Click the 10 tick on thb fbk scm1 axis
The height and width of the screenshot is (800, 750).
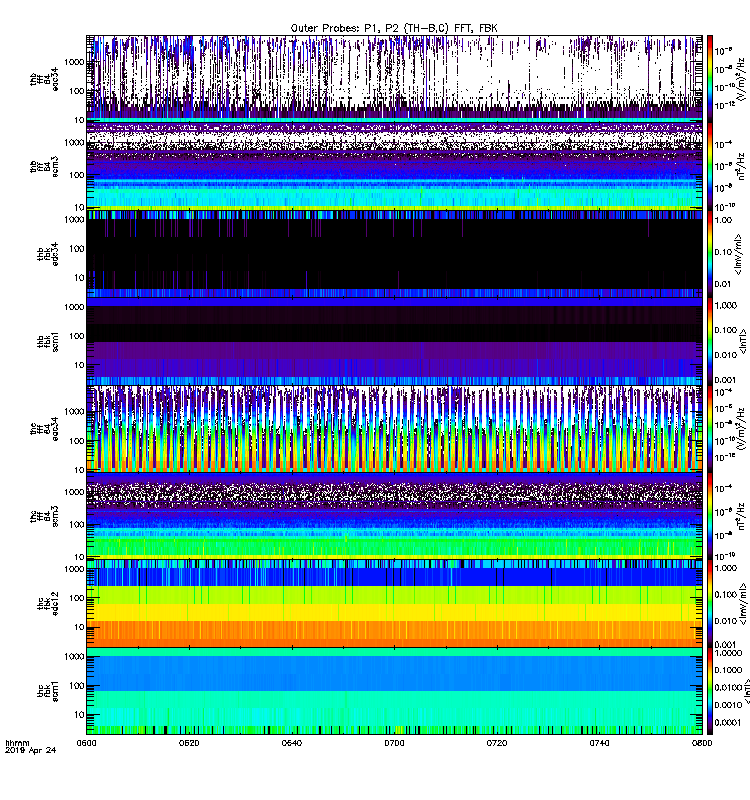point(79,365)
